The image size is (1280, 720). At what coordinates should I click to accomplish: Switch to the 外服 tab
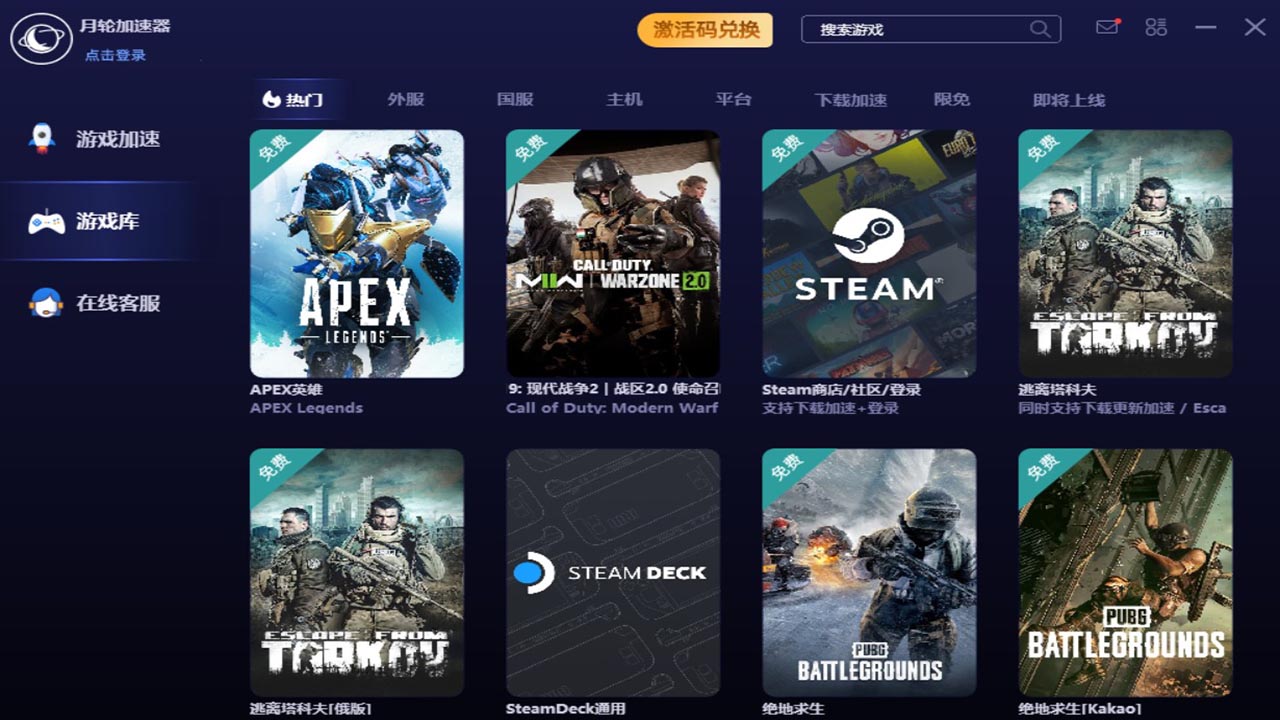[406, 99]
